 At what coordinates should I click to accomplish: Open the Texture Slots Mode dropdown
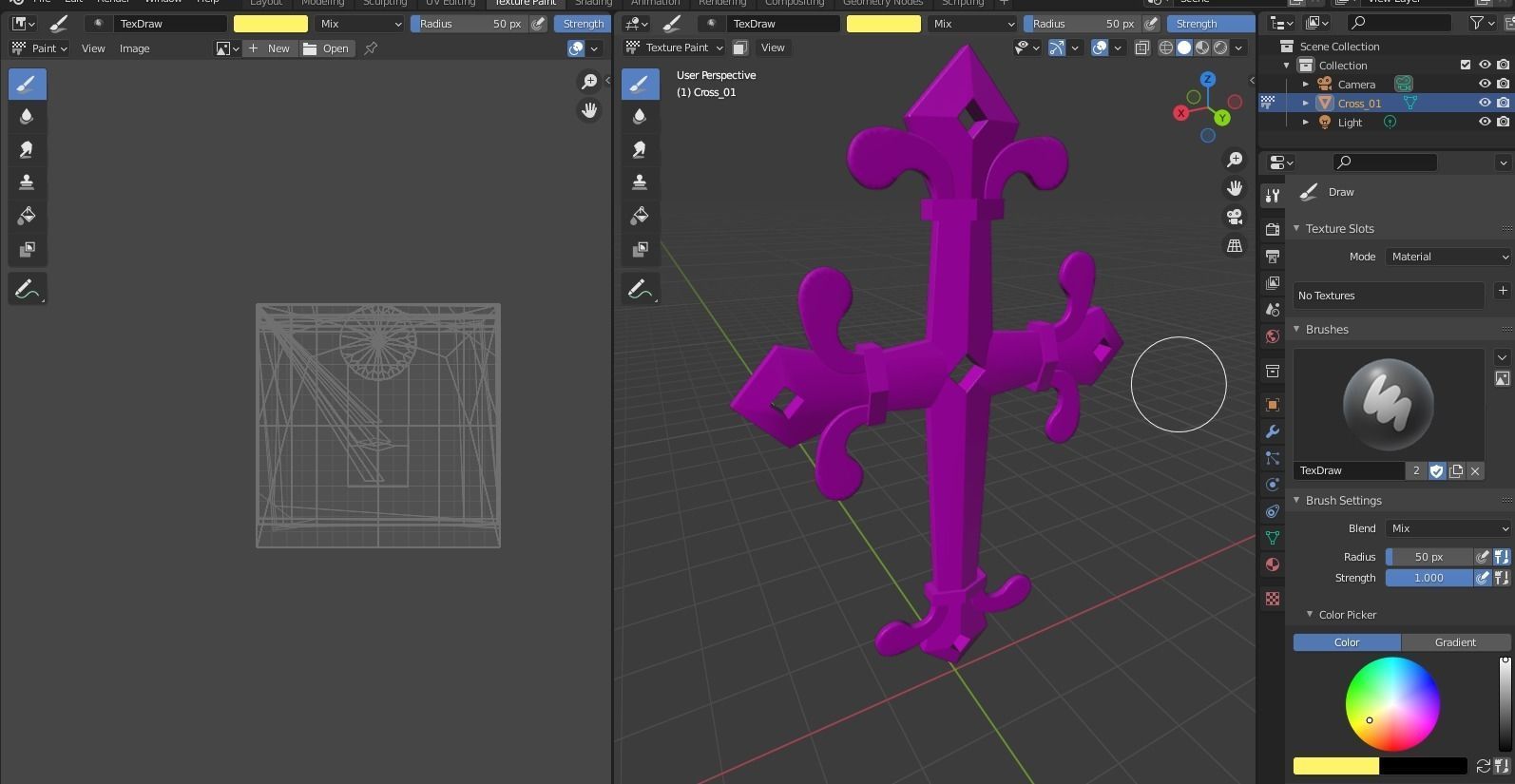pos(1447,257)
